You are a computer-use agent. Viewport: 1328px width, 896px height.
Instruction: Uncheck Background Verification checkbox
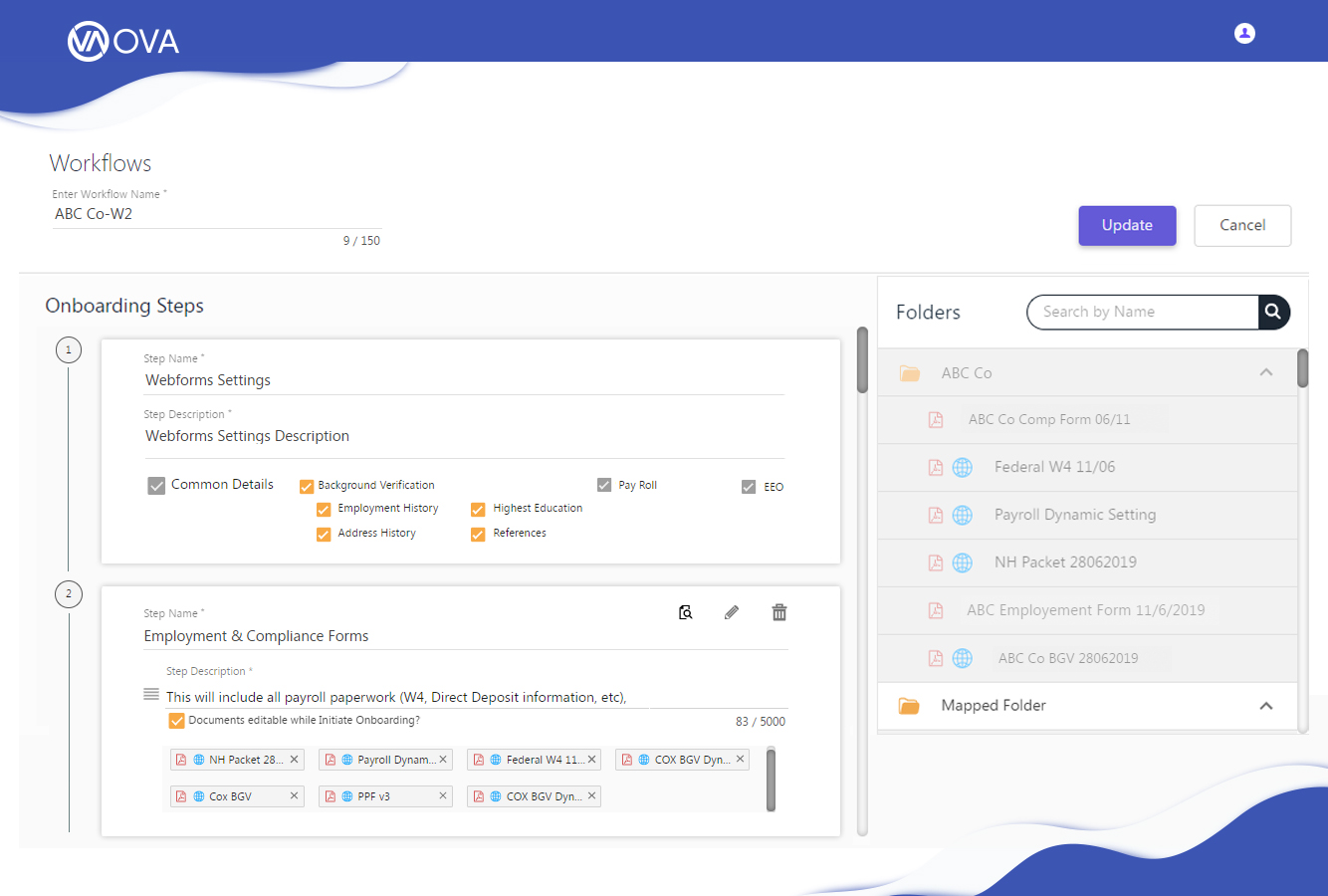(x=307, y=486)
